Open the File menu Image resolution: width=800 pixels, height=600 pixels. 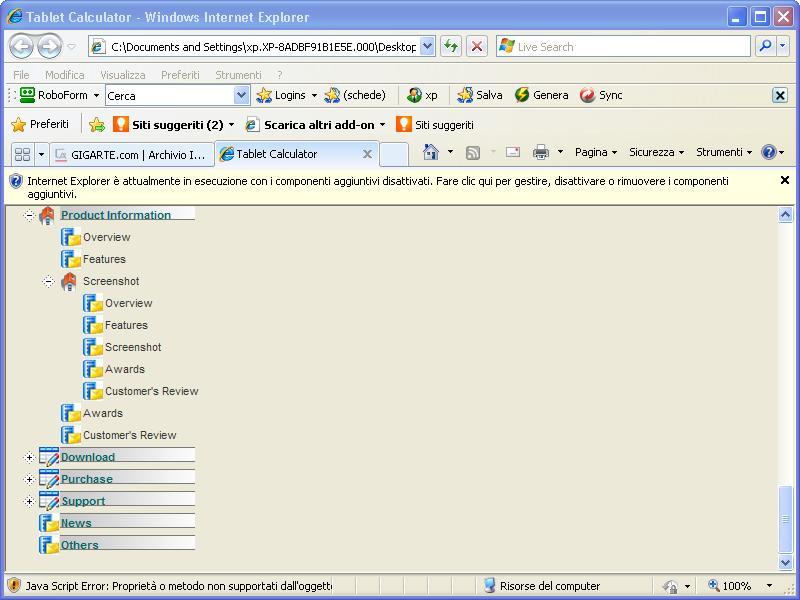click(x=21, y=75)
